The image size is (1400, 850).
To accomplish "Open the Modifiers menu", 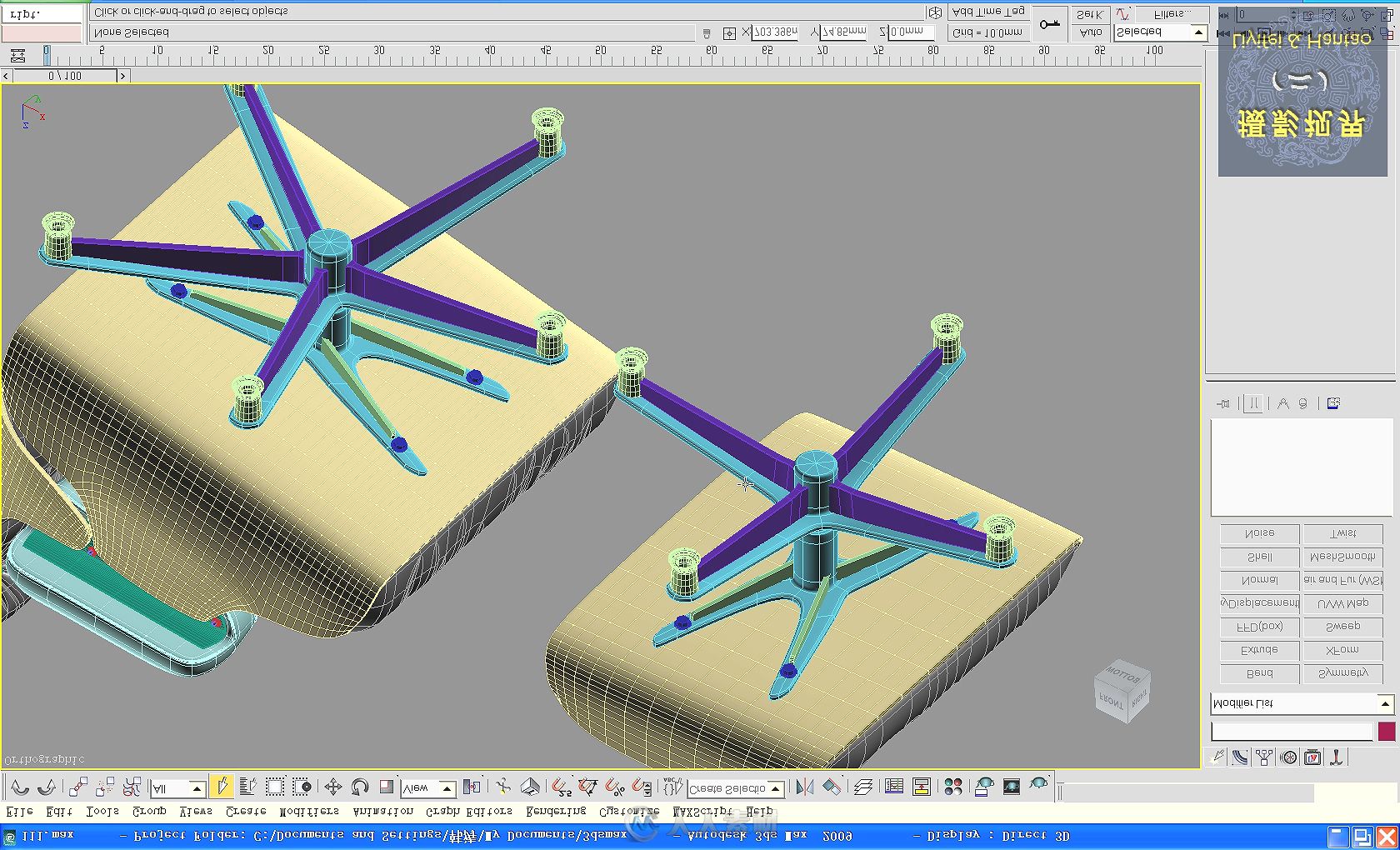I will (309, 811).
